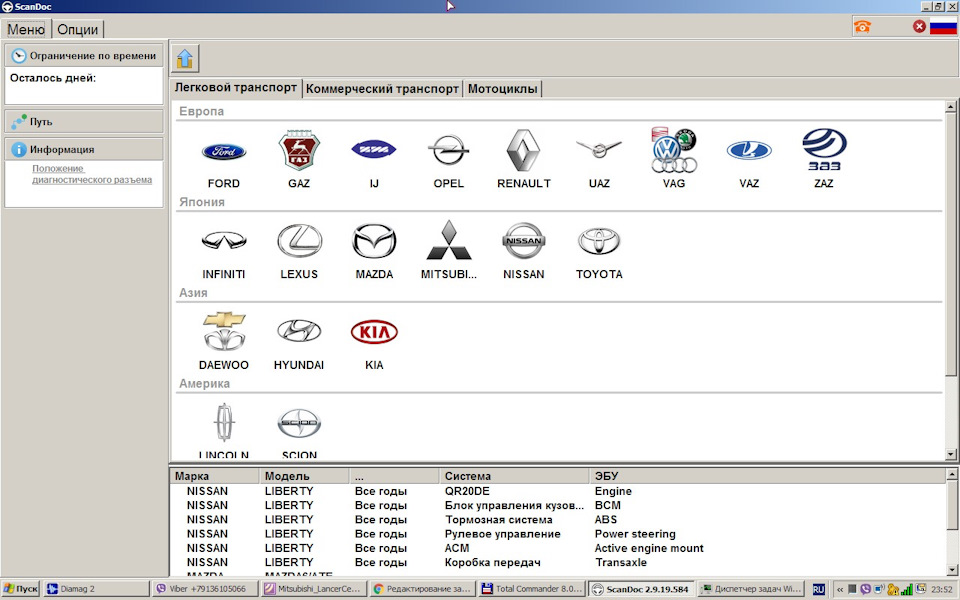Viewport: 960px width, 600px height.
Task: Go up one level with blue arrow
Action: point(185,58)
